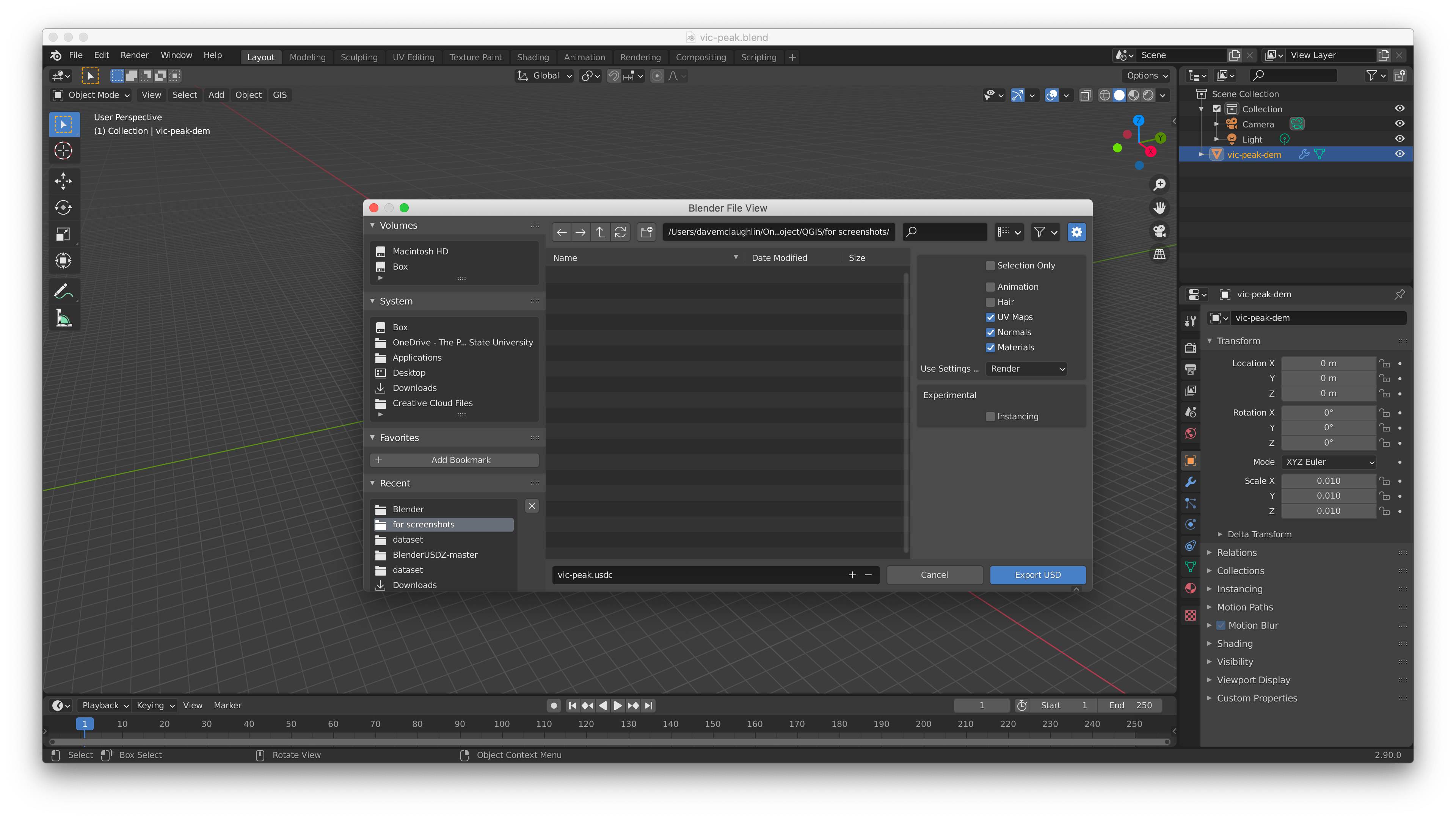
Task: Select the Rotate tool
Action: (63, 207)
